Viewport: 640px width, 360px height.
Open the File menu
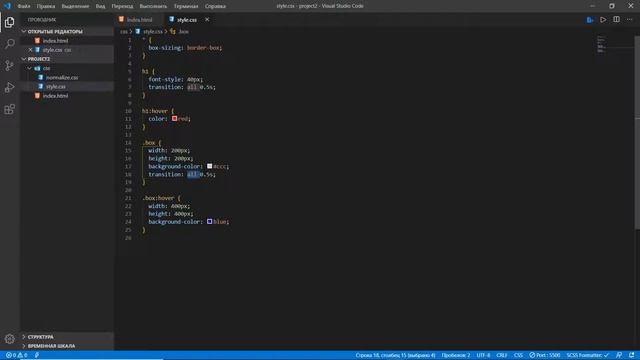[x=24, y=6]
